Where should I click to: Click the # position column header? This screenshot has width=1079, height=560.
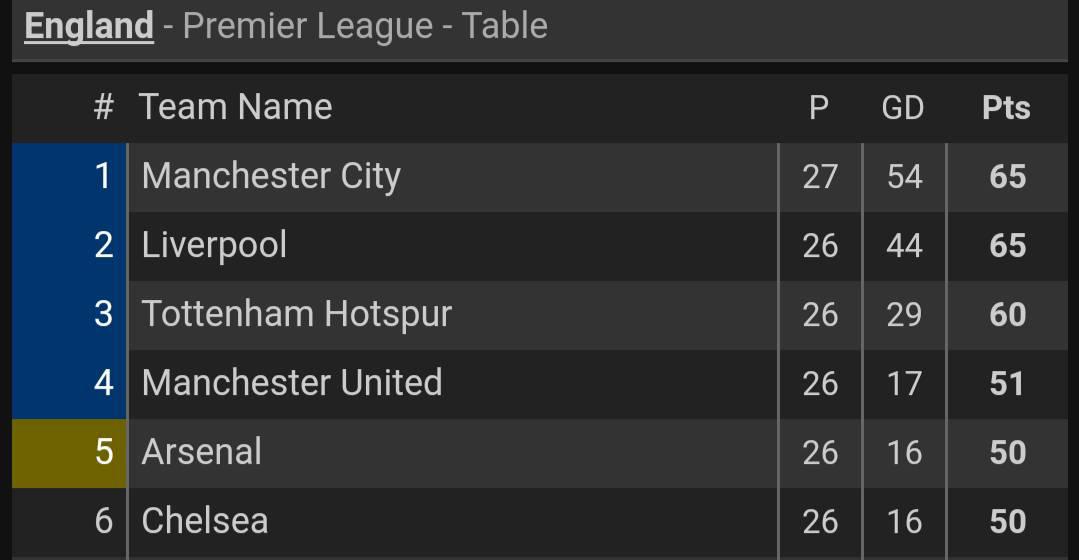coord(103,107)
